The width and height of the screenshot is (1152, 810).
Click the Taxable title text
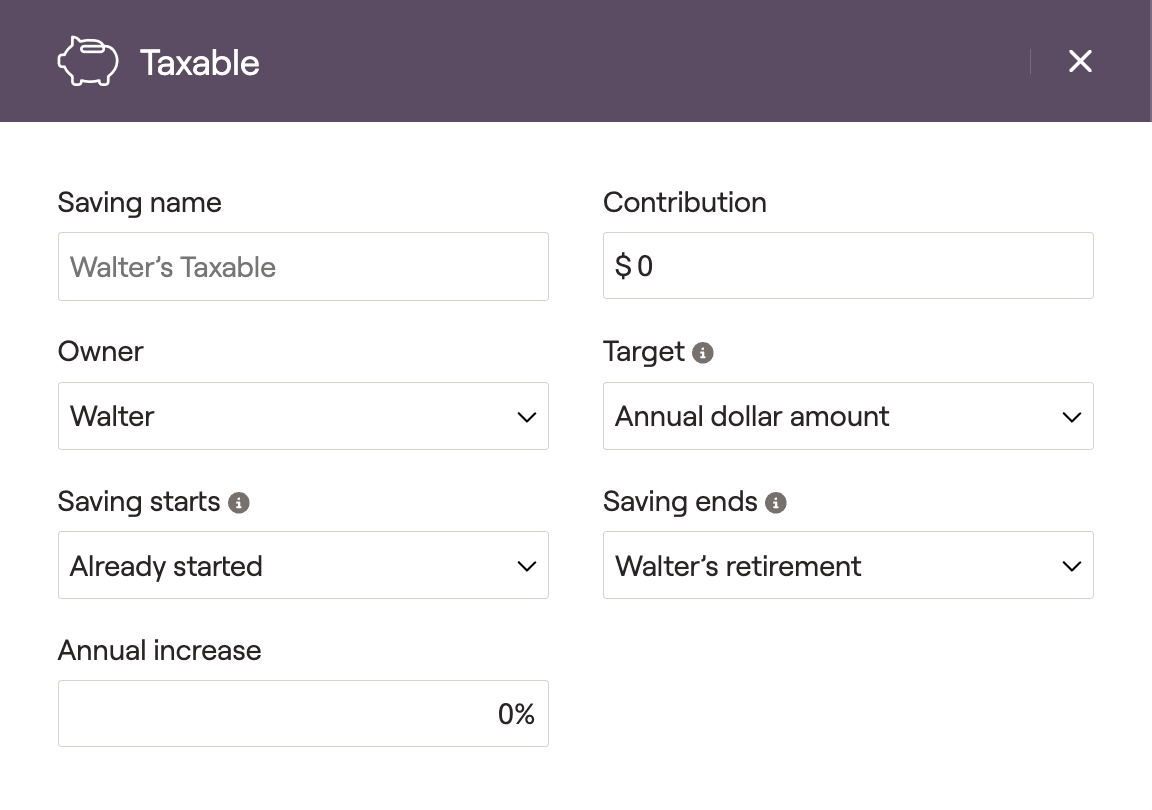click(200, 63)
